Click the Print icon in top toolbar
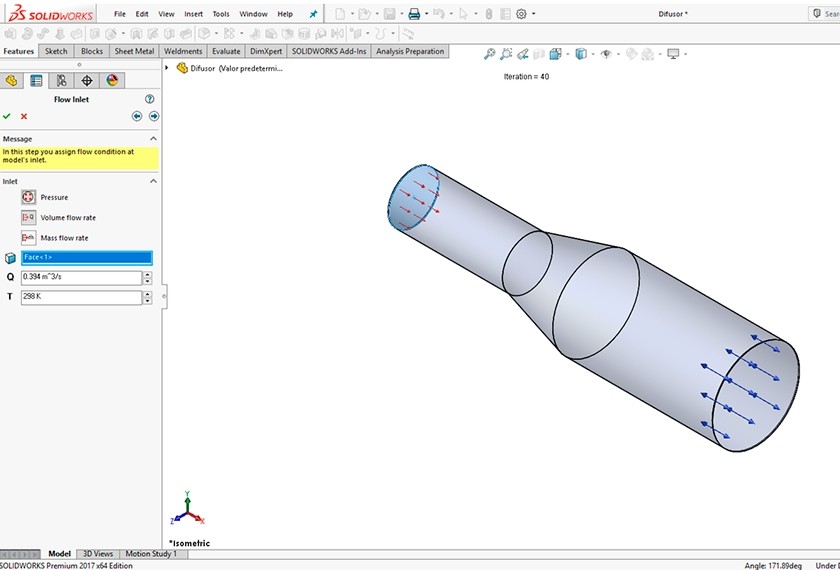 pos(413,14)
